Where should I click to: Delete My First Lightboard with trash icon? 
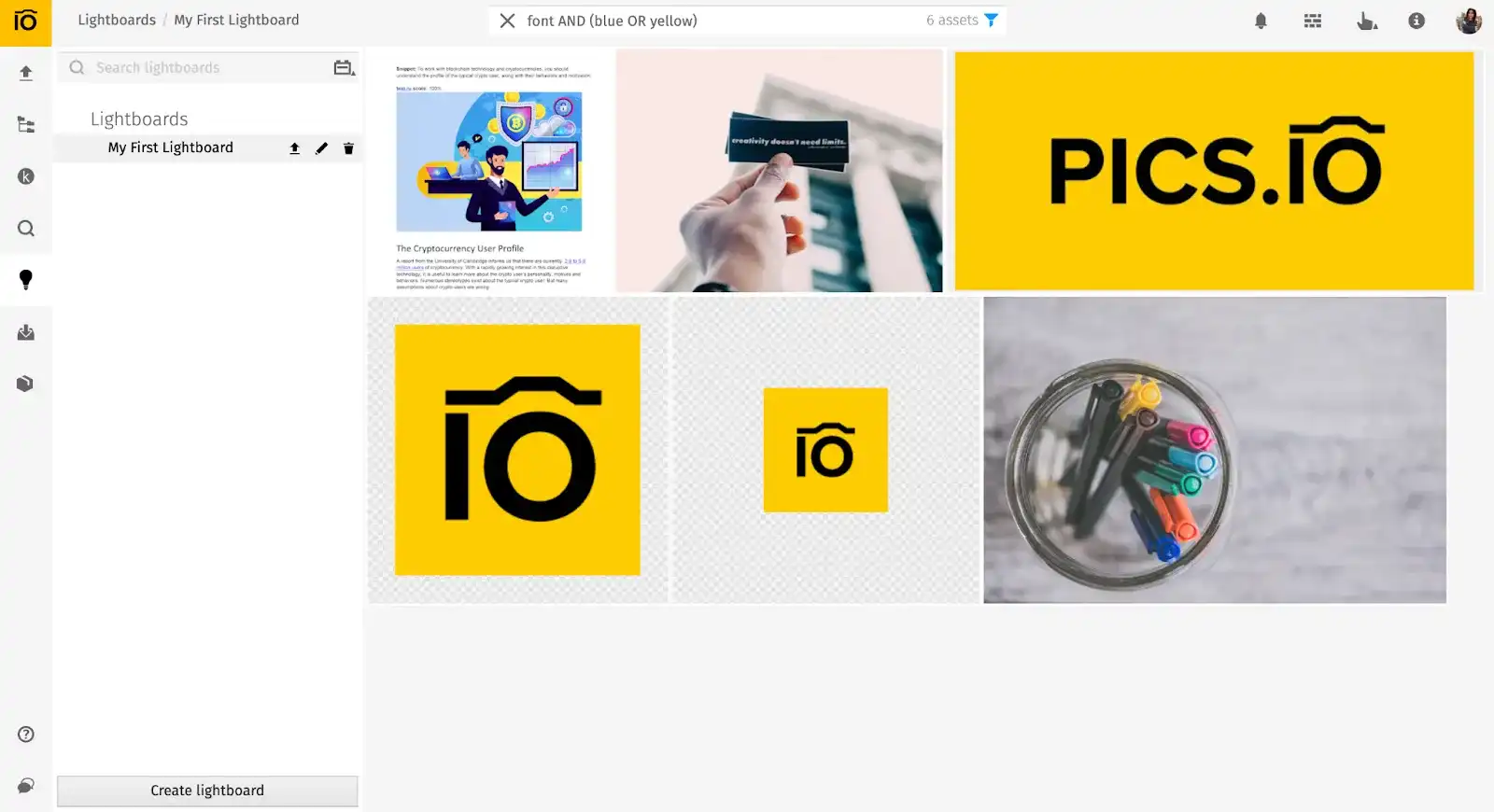(x=348, y=148)
